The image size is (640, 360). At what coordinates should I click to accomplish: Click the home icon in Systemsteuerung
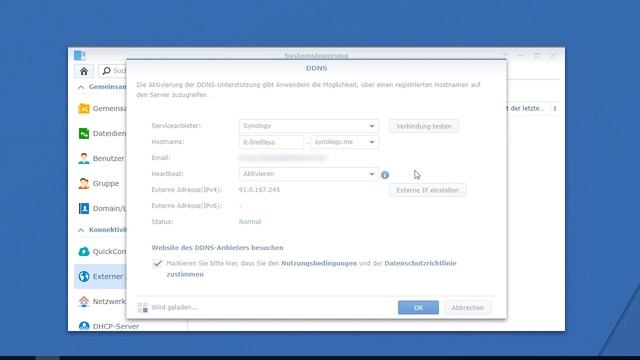click(84, 71)
